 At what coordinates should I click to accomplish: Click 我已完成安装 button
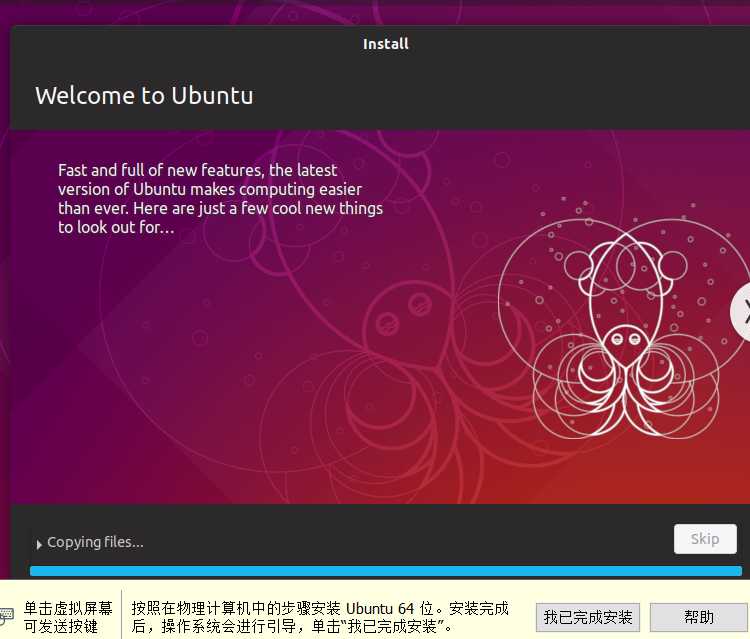588,617
